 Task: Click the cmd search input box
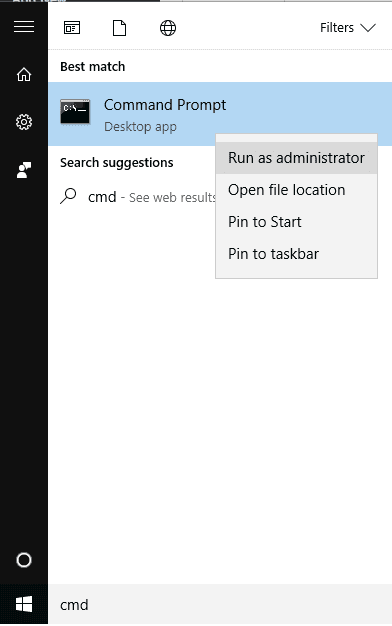[220, 604]
